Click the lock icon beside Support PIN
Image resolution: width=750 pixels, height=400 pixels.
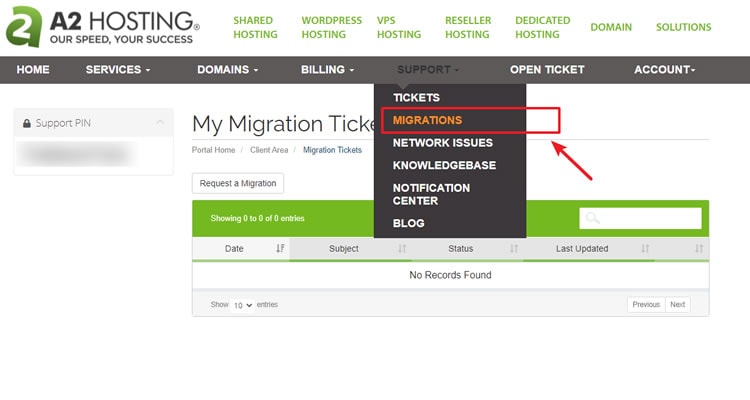[x=27, y=123]
